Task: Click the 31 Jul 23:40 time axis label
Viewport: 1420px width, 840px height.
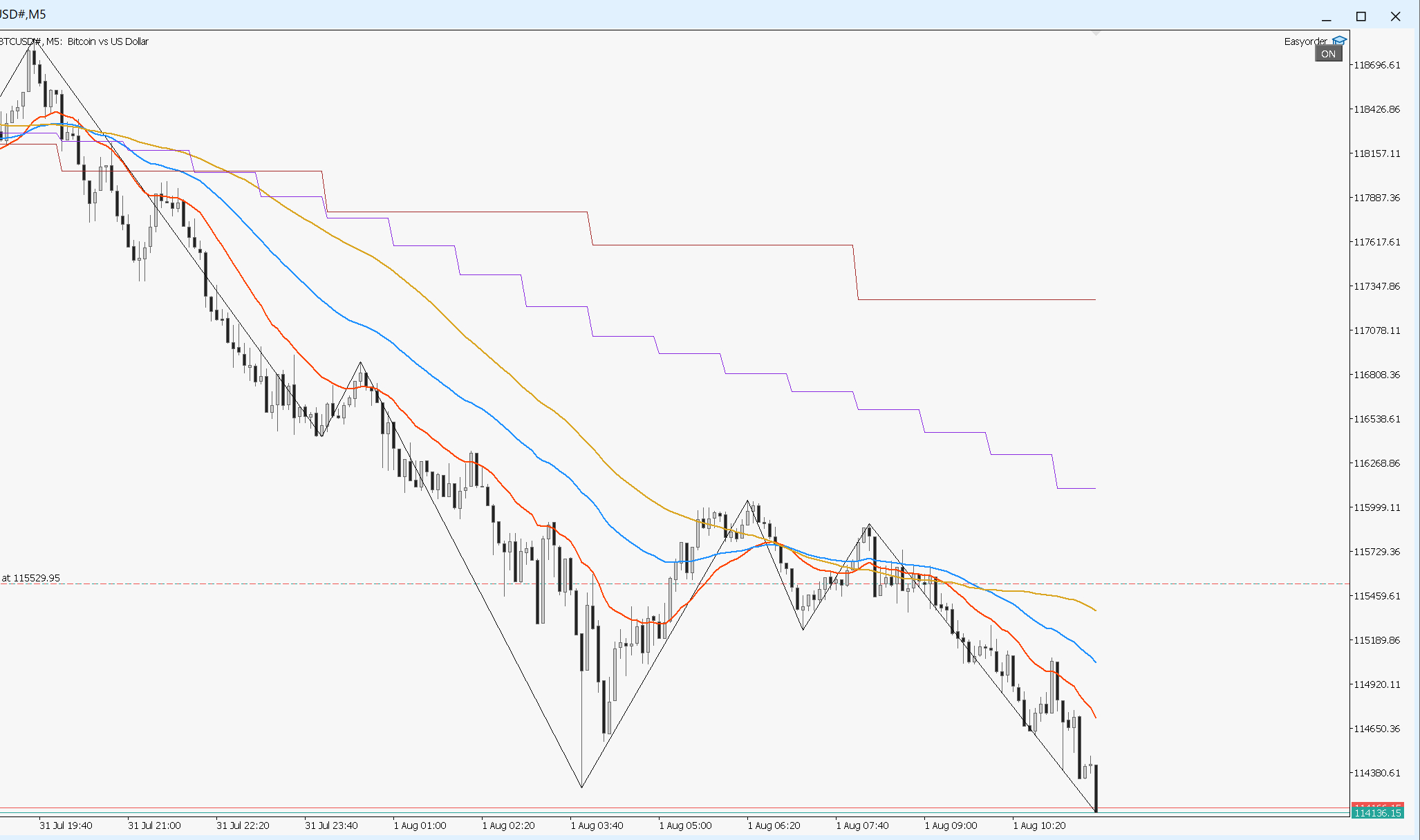Action: point(331,825)
